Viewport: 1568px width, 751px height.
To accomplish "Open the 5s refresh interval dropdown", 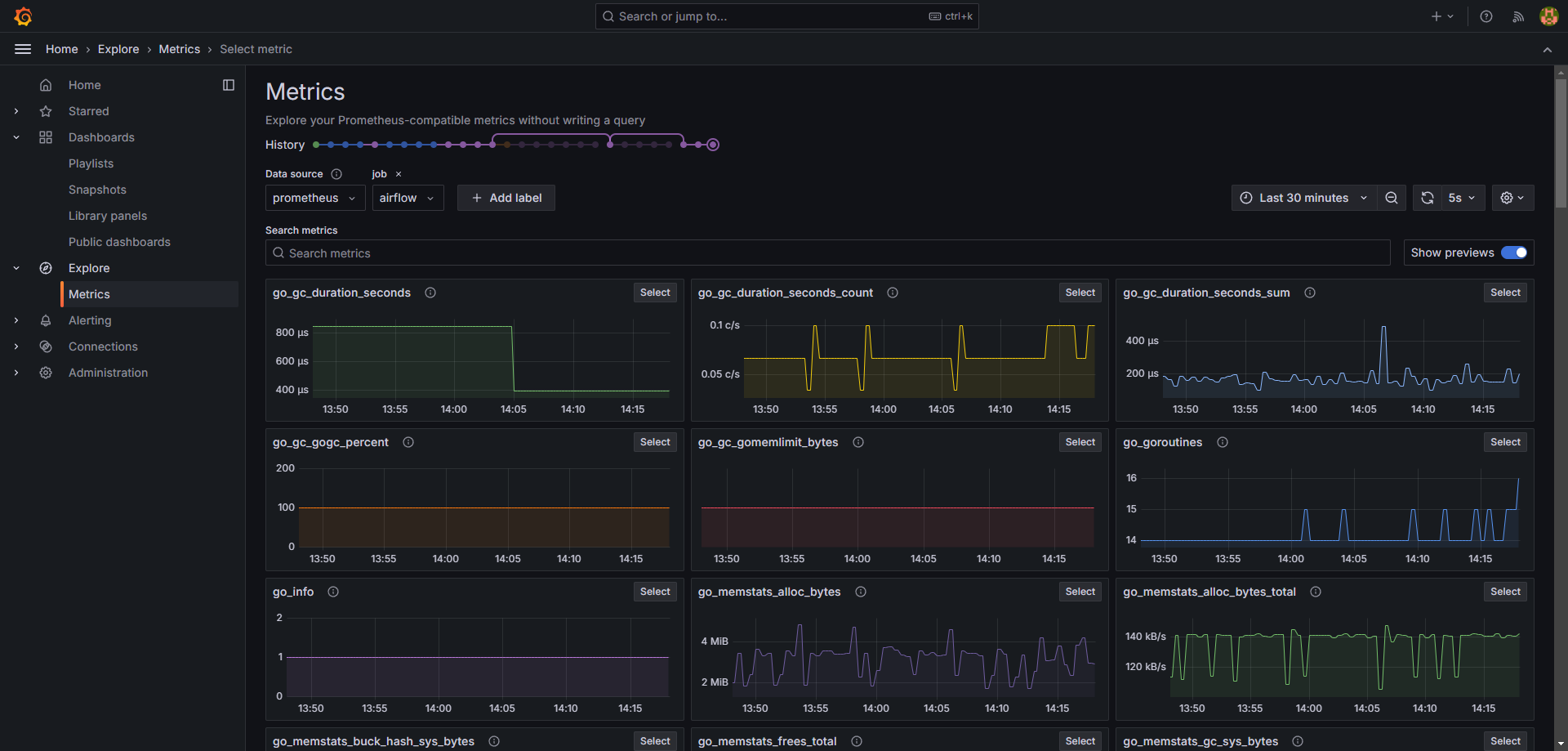I will 1462,198.
